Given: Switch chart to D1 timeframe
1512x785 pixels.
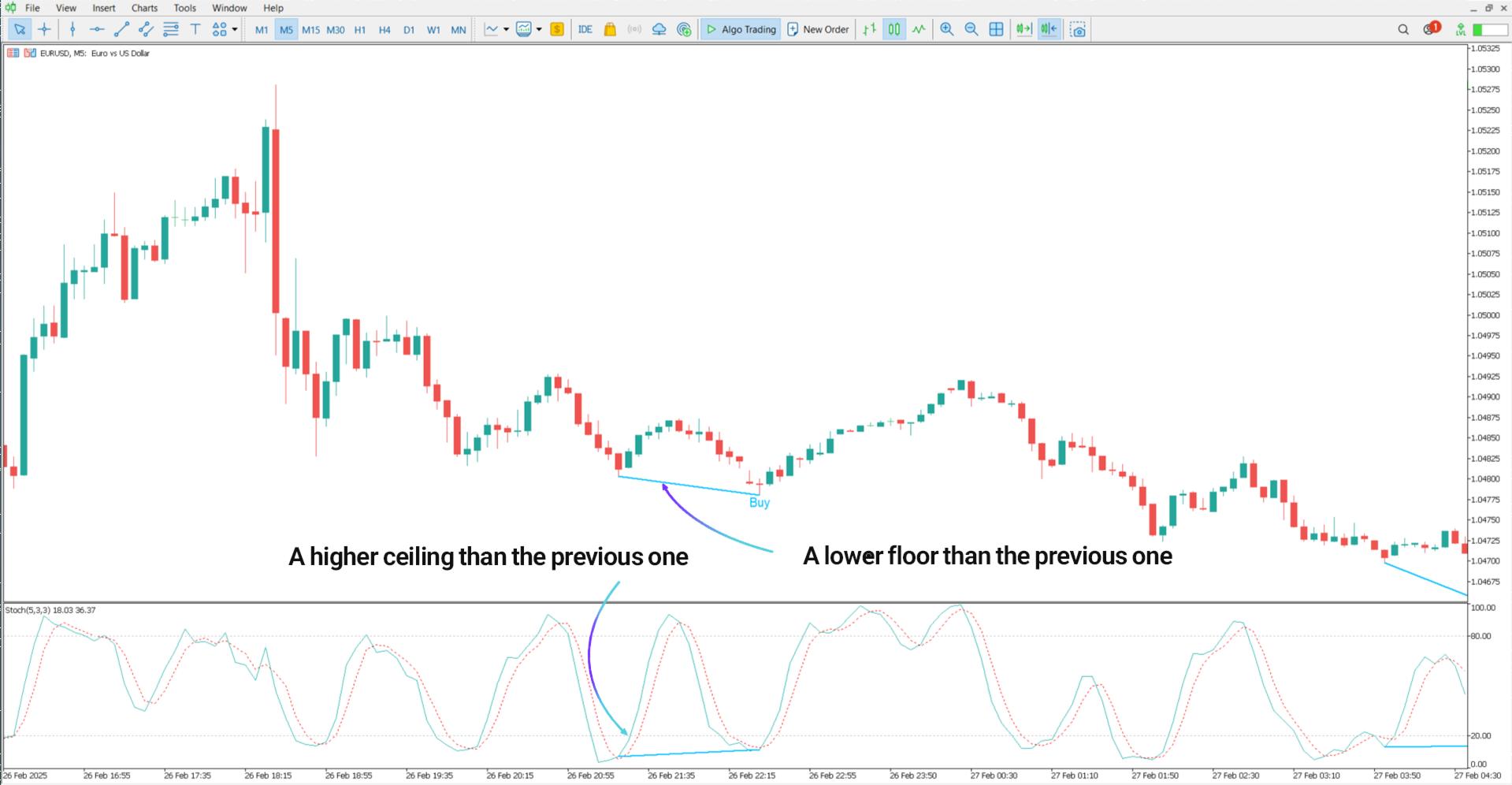Looking at the screenshot, I should 409,30.
